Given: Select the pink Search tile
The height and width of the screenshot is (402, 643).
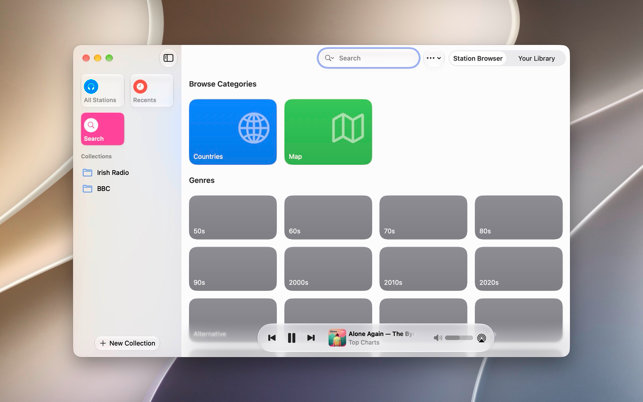Looking at the screenshot, I should pyautogui.click(x=103, y=129).
